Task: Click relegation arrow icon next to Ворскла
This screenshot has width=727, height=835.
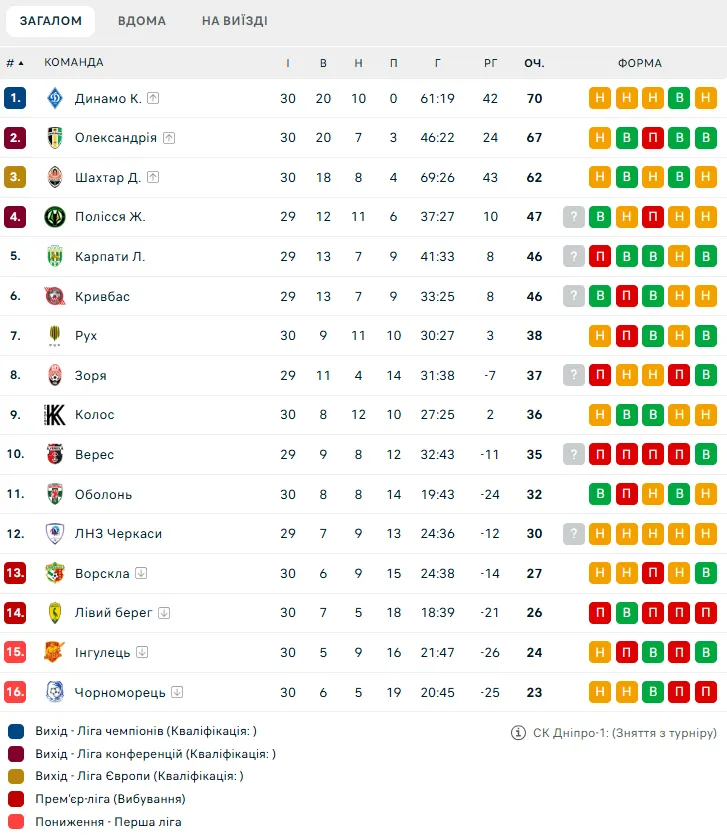Action: click(141, 573)
